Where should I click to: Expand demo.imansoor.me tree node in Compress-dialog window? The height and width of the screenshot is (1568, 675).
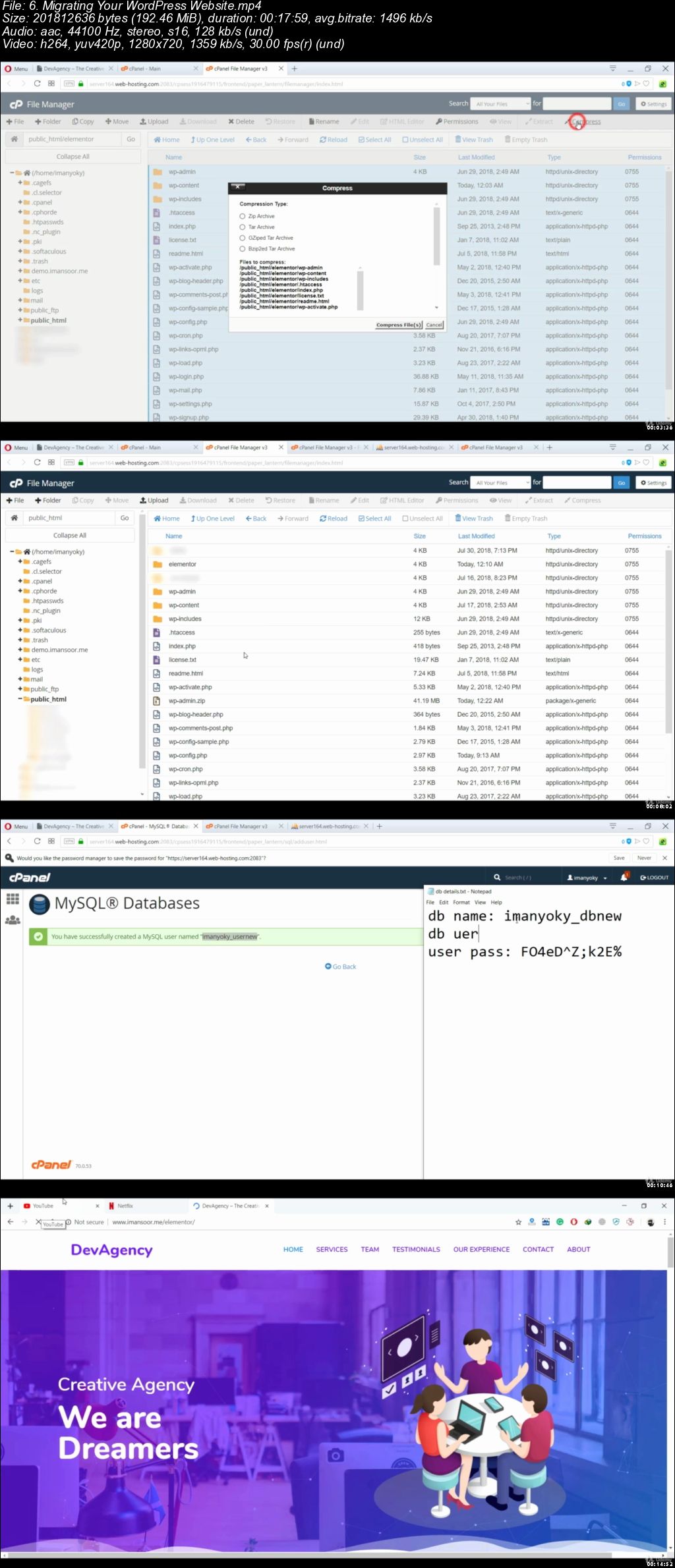(20, 271)
